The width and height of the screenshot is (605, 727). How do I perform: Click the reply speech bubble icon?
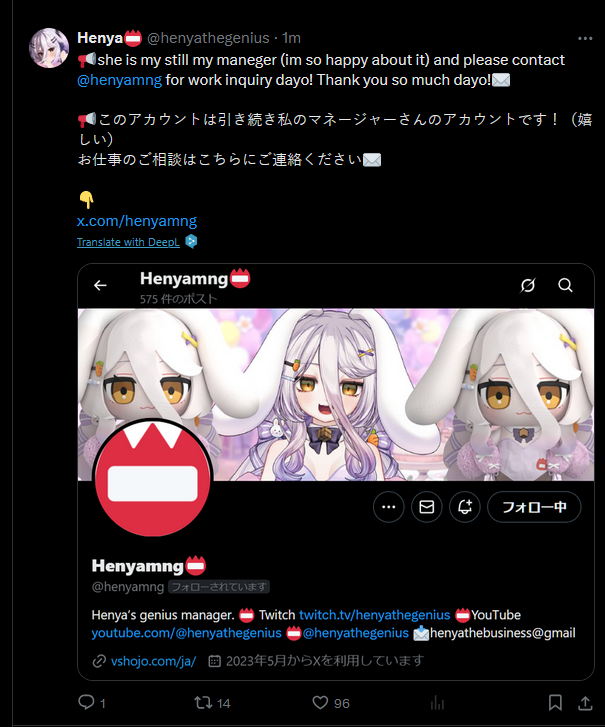tap(86, 702)
